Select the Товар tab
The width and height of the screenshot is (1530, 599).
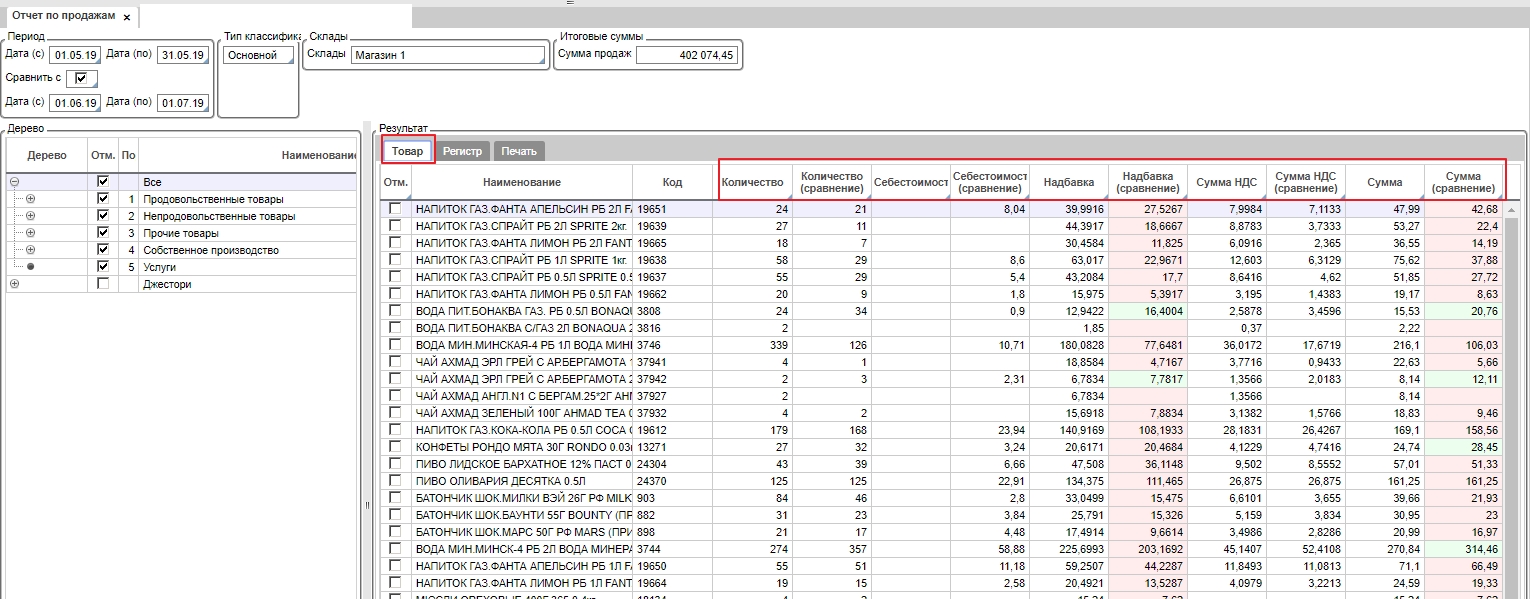click(407, 151)
